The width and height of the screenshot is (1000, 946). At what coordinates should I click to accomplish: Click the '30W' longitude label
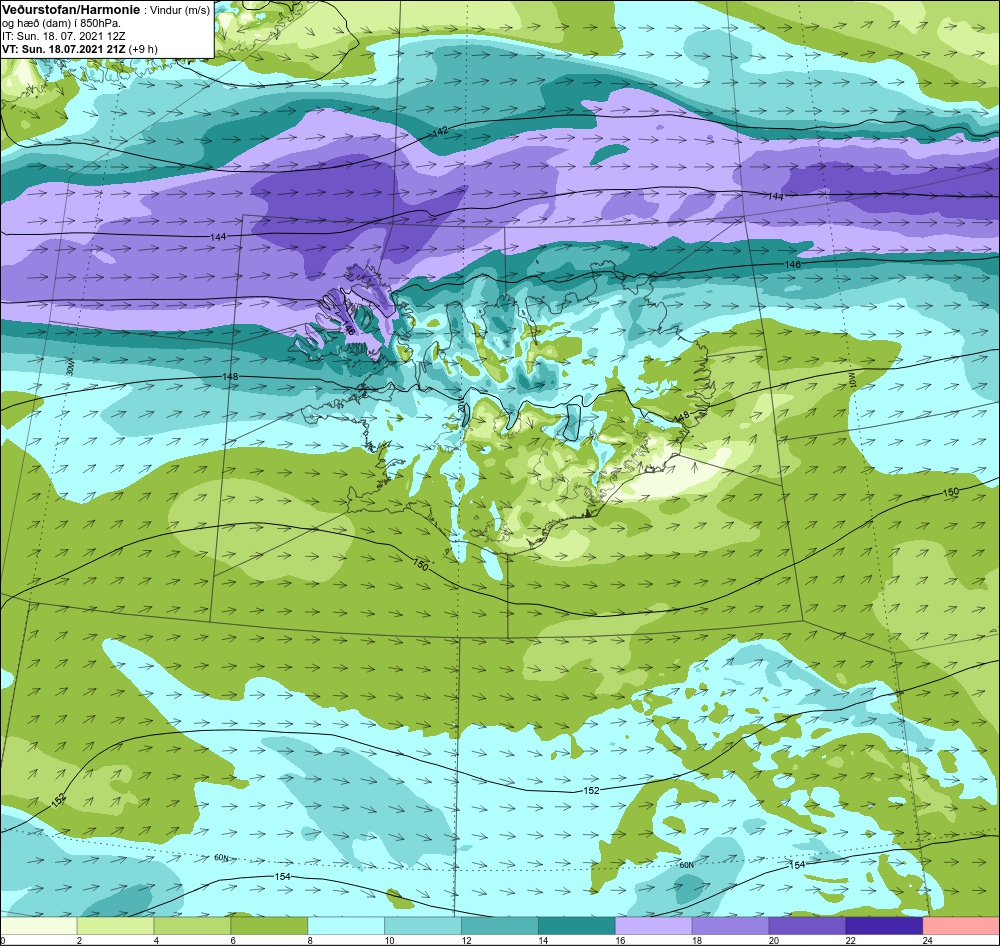[70, 367]
